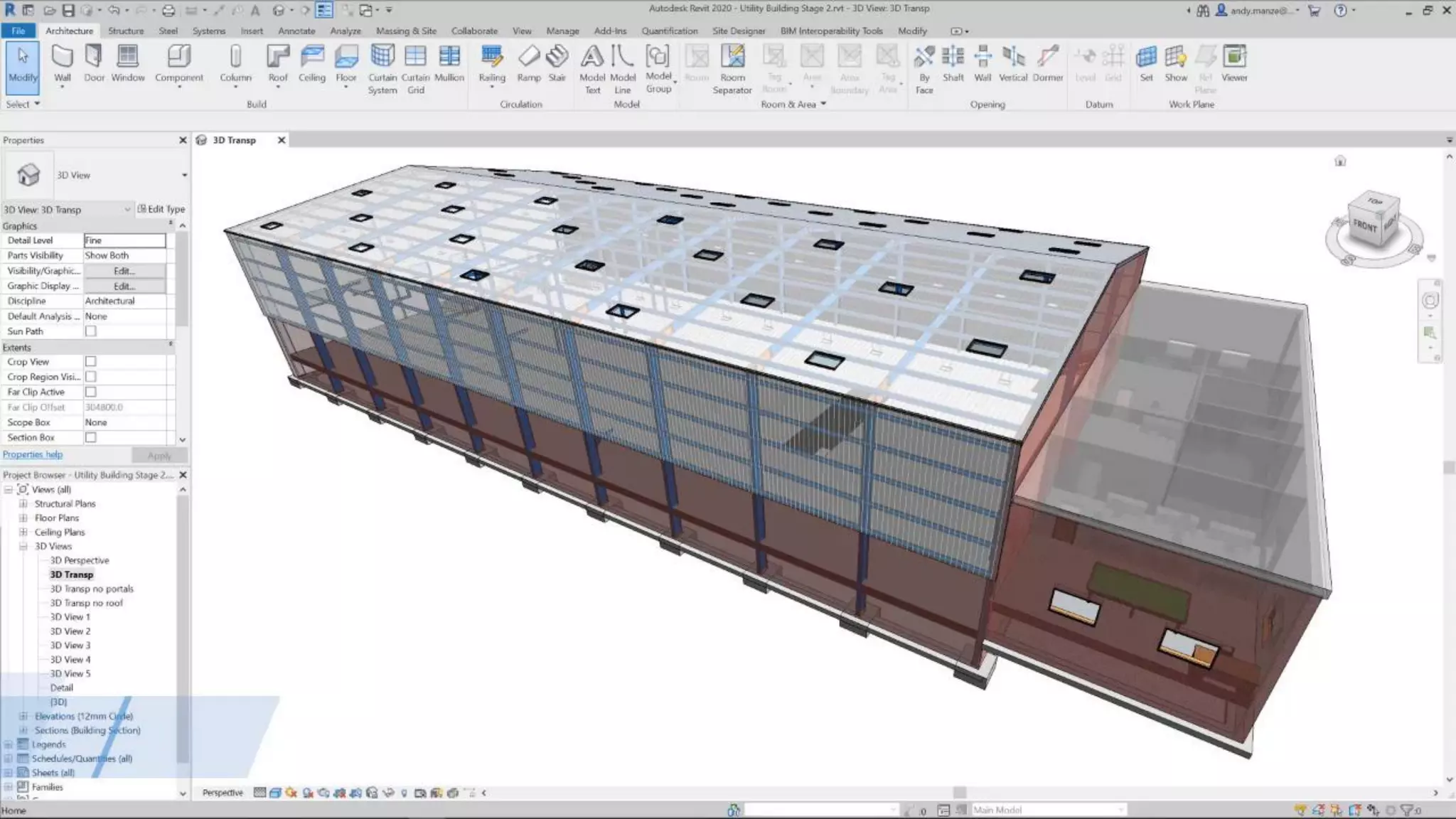The image size is (1456, 819).
Task: Open the Properties help link
Action: coord(33,454)
